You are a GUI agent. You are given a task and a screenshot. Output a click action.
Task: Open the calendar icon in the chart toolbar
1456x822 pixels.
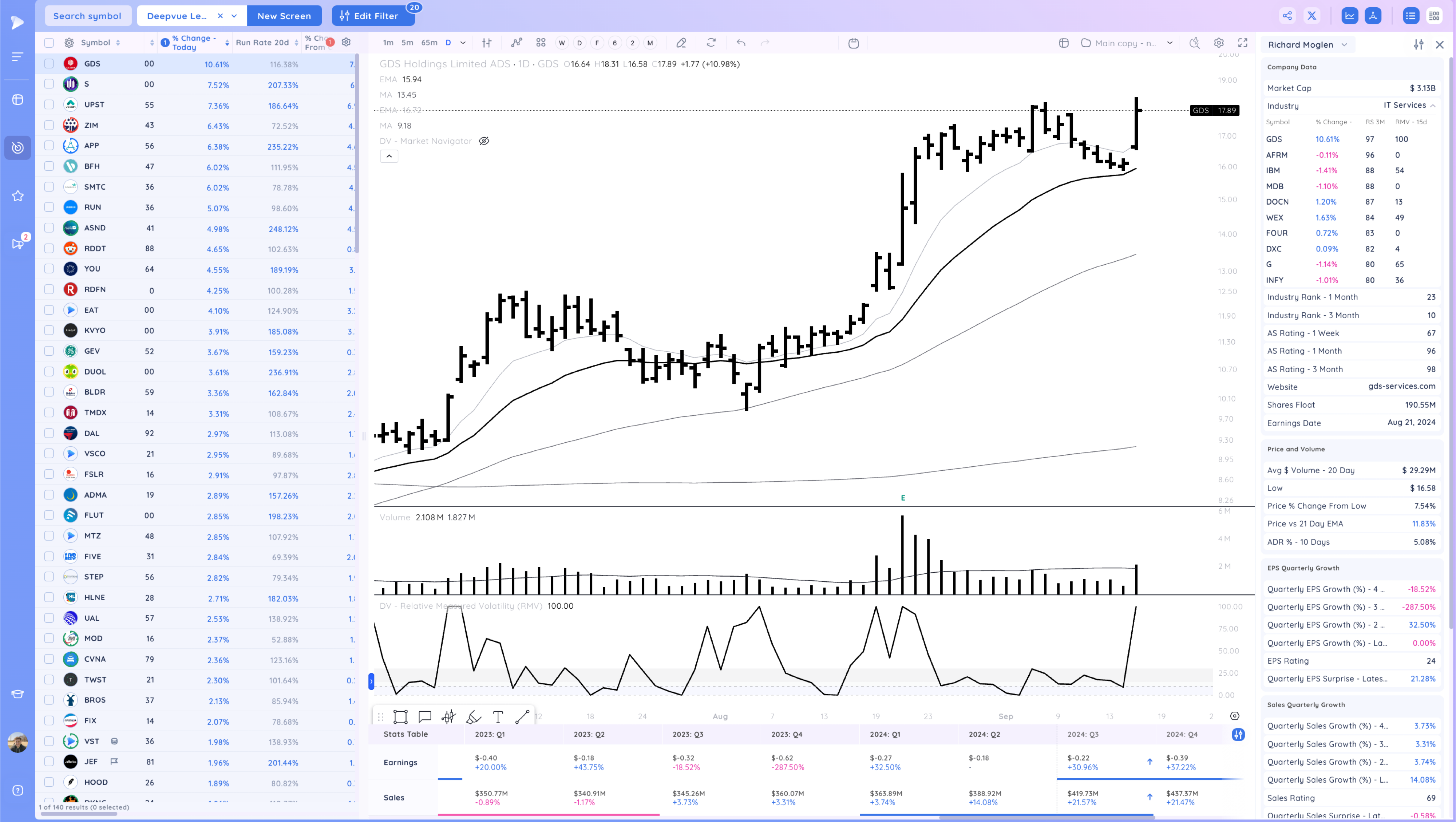[854, 43]
